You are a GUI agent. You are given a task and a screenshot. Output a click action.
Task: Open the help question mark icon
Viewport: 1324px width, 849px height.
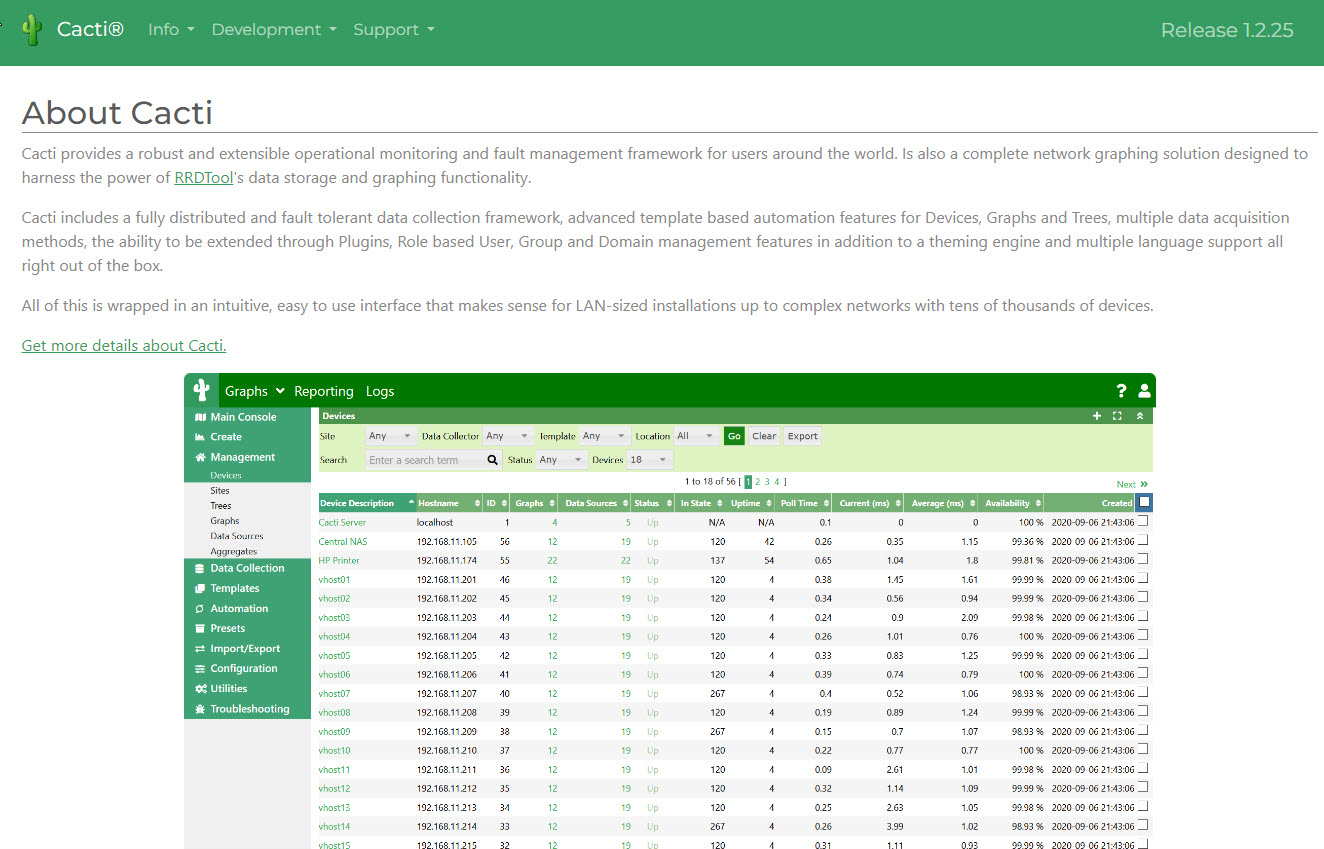1121,391
